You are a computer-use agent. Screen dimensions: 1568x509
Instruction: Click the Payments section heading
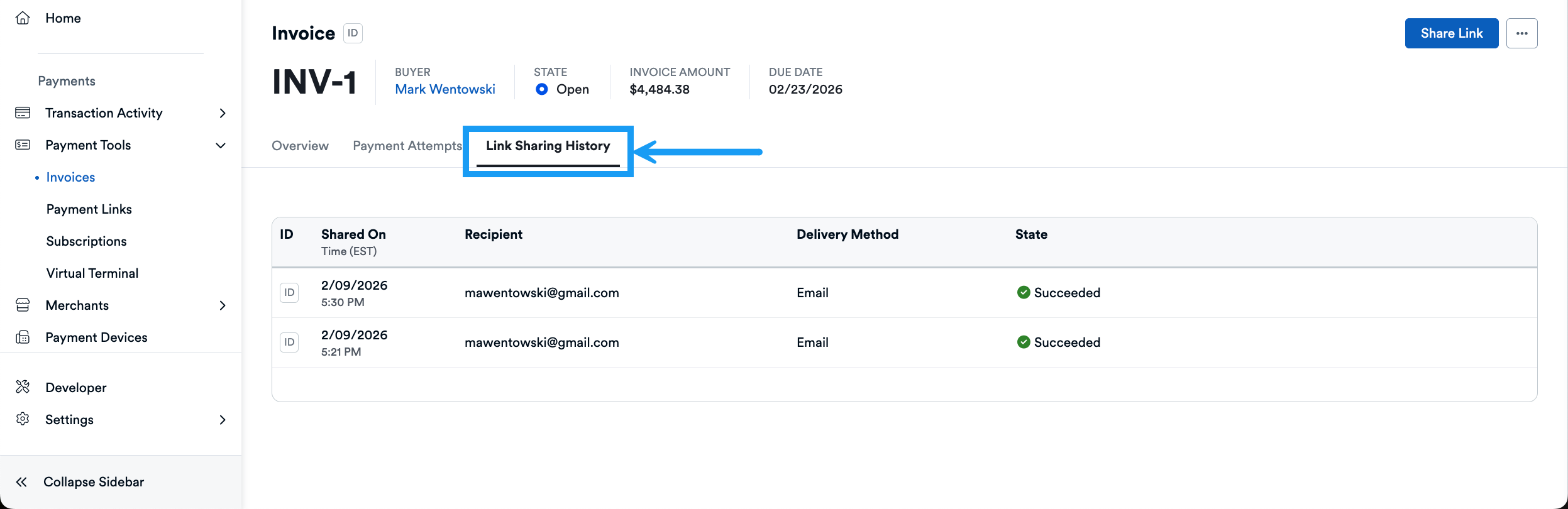tap(67, 81)
